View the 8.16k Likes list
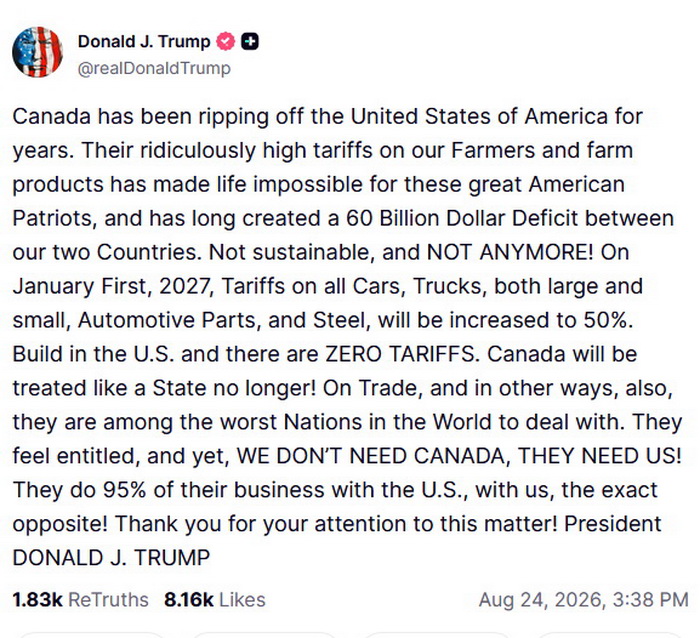The height and width of the screenshot is (638, 700). (x=215, y=600)
